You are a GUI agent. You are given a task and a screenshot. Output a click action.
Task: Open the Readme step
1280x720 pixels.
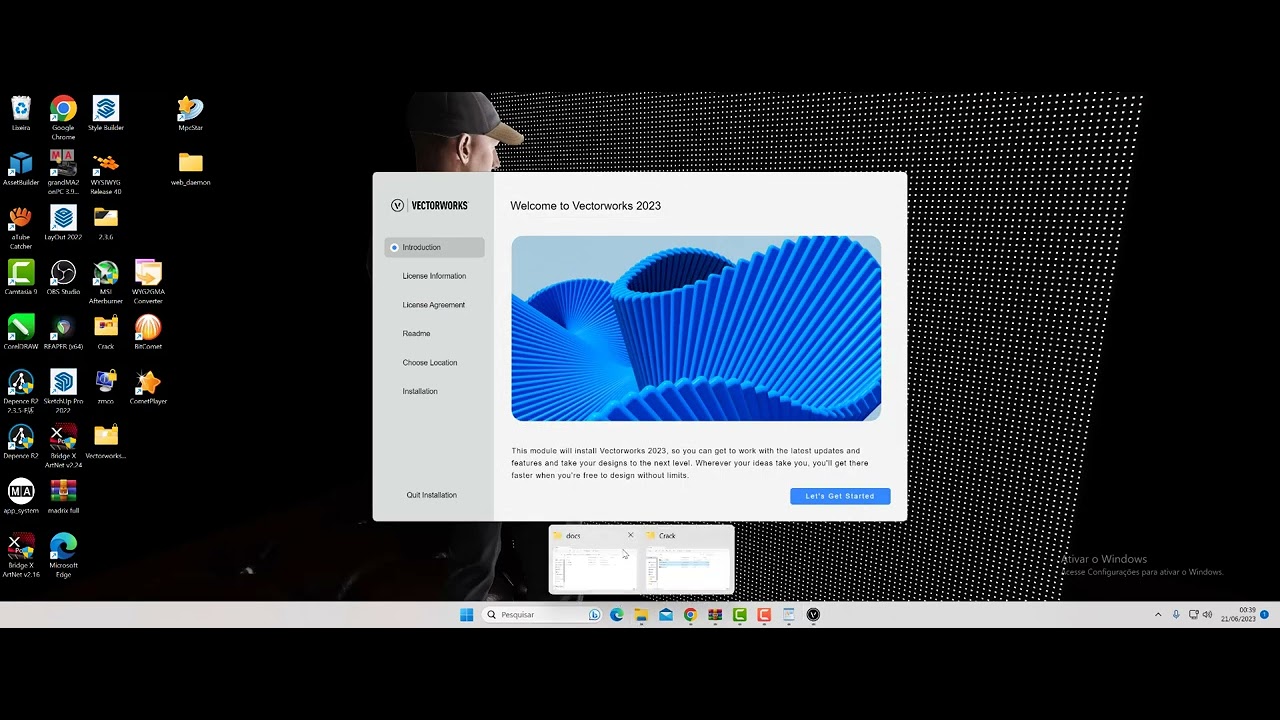[x=416, y=334]
